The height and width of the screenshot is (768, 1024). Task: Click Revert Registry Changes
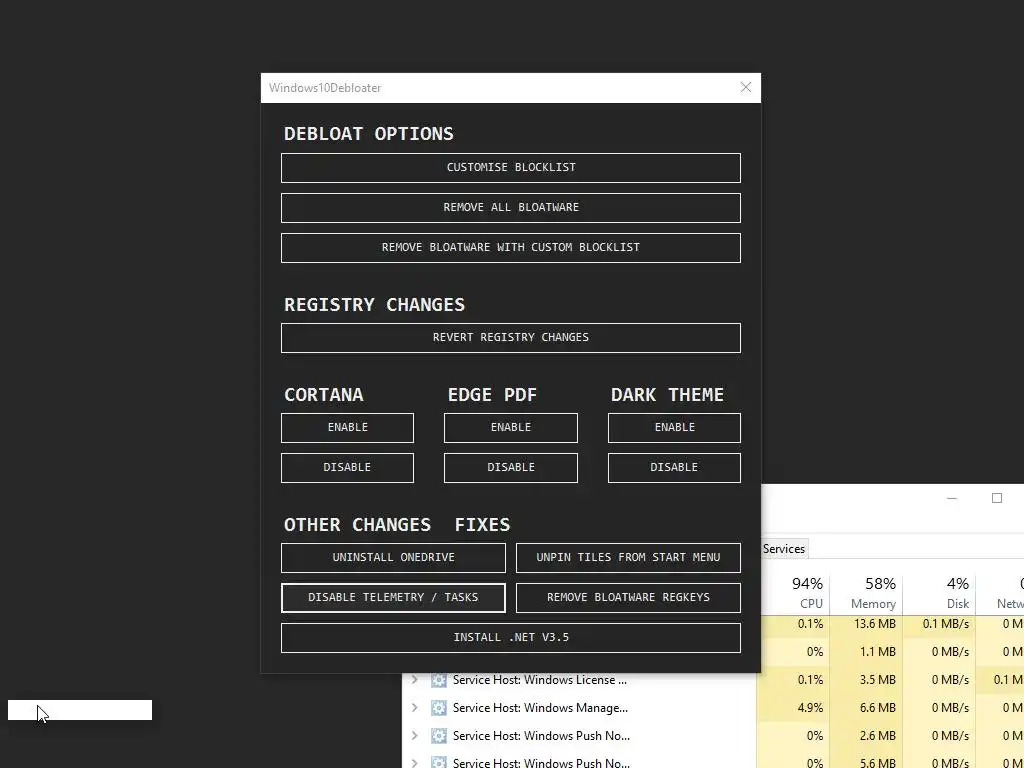[x=511, y=338]
